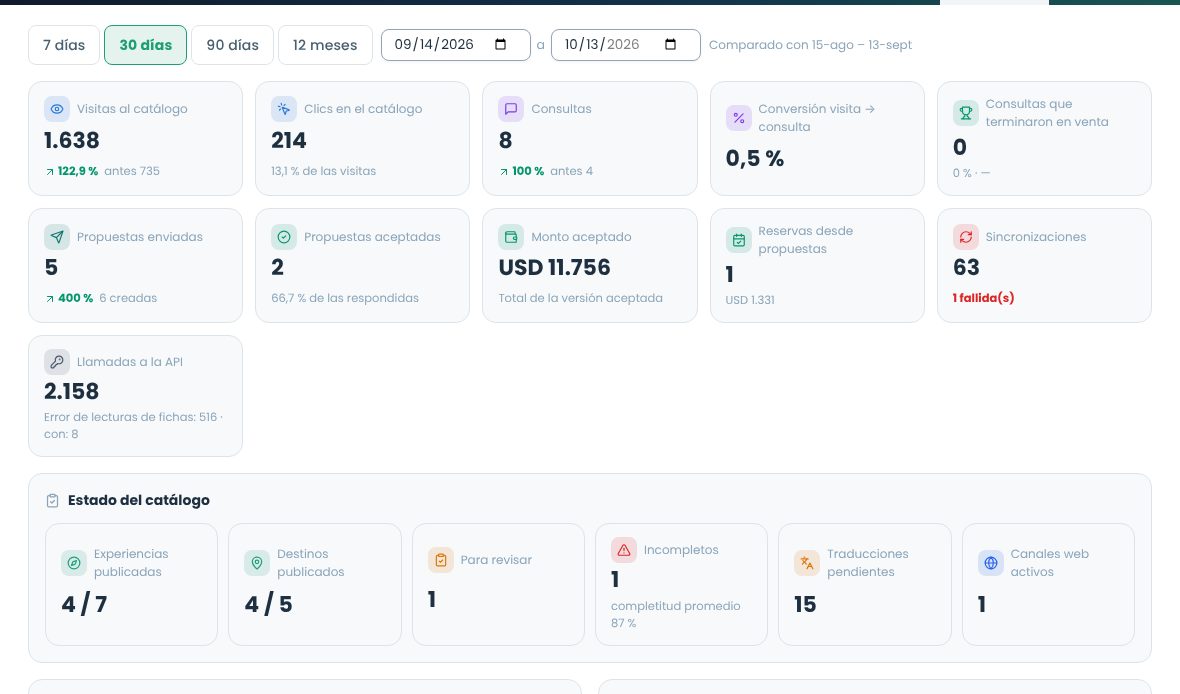Click the Llamadas a la API value 2.158

click(71, 391)
